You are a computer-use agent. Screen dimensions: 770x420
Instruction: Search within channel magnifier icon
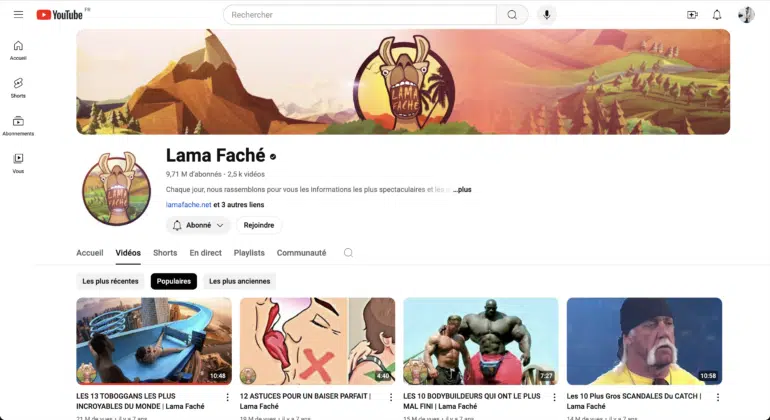click(348, 253)
